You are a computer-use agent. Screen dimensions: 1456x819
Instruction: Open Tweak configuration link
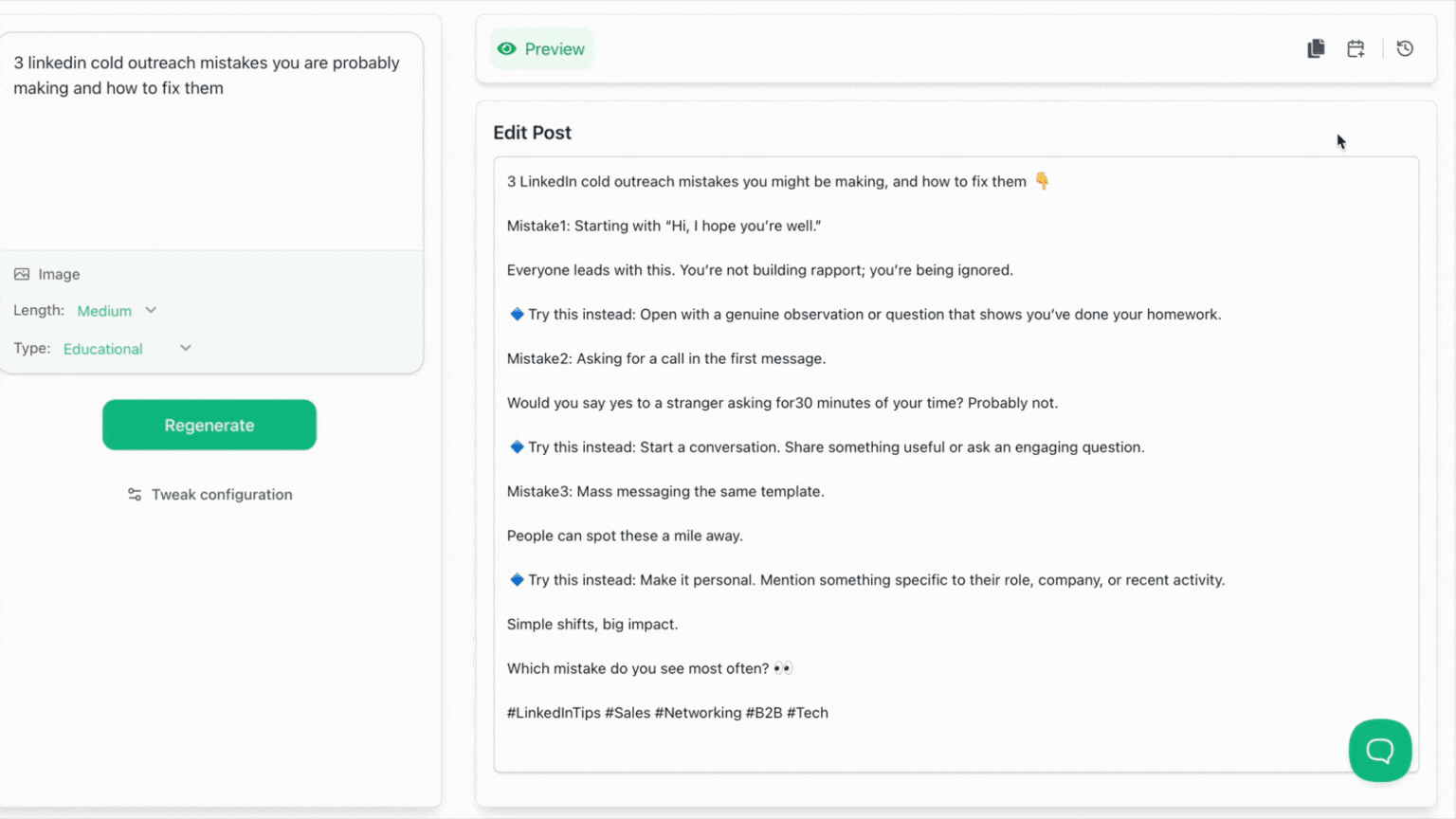(x=209, y=495)
